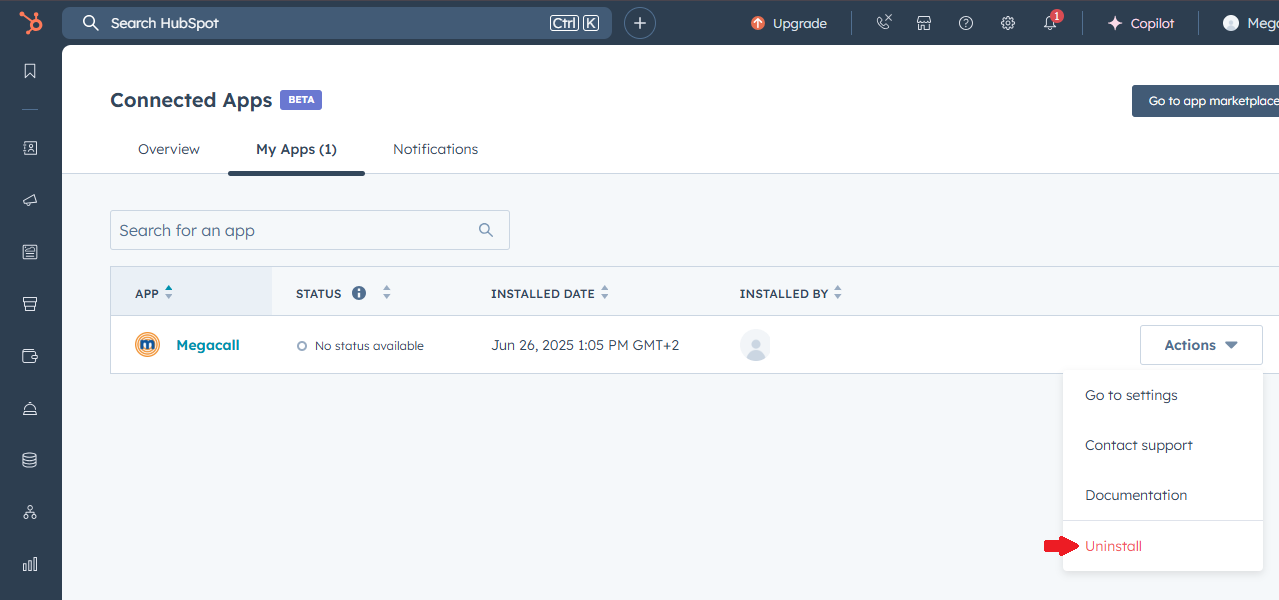
Task: Open the Service bell-tray sidebar icon
Action: 30,408
